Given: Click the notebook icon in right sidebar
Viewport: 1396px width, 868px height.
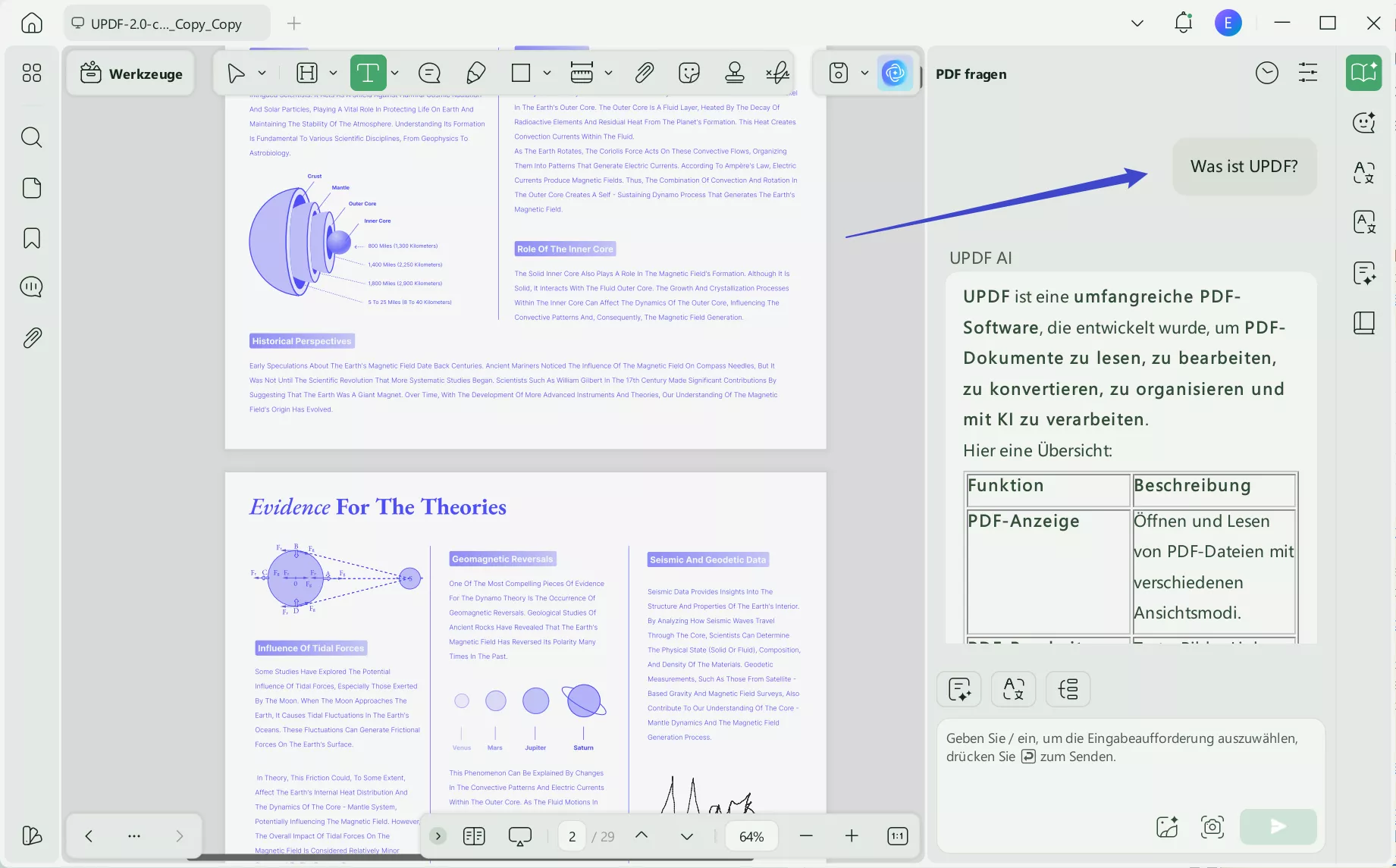Looking at the screenshot, I should pos(1364,323).
